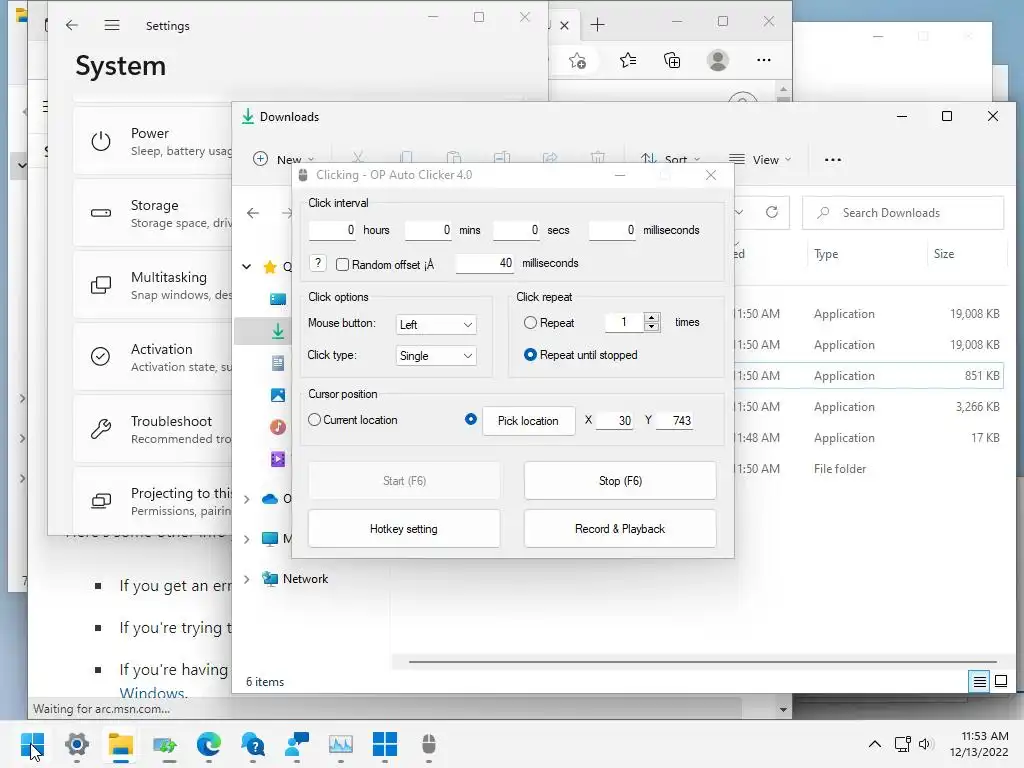Tick the Random offset checkbox
Screen dimensions: 1024x768
(x=342, y=264)
